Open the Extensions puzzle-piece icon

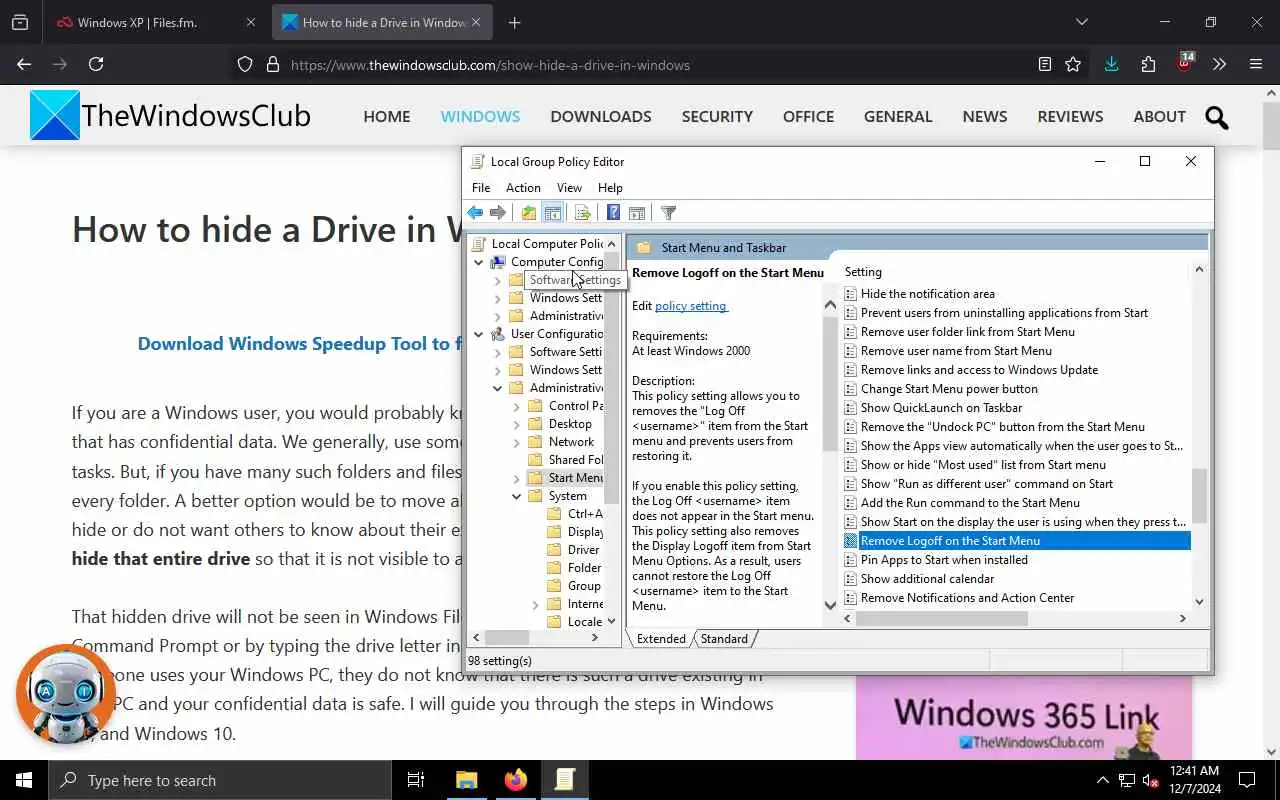coord(1148,64)
